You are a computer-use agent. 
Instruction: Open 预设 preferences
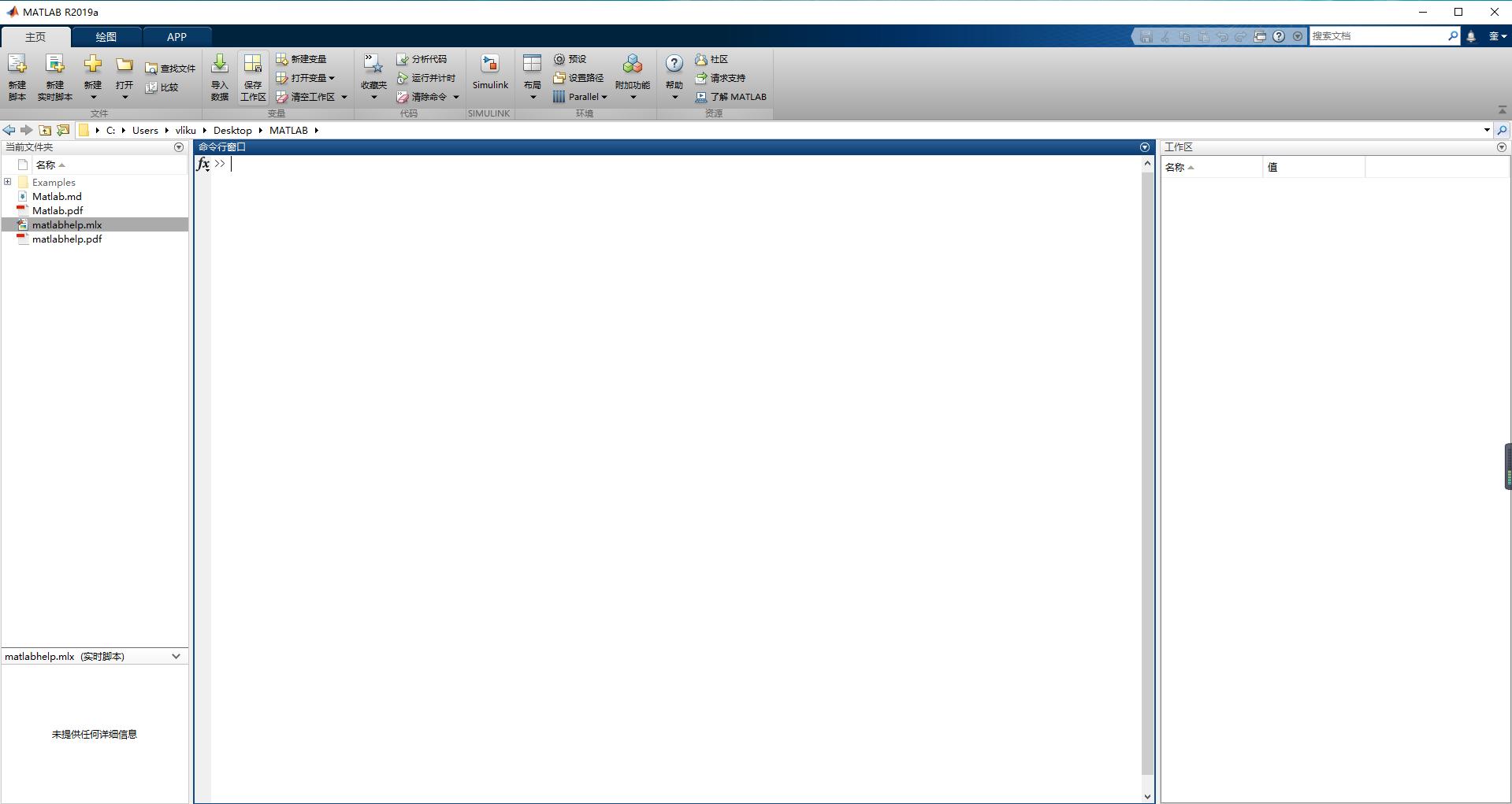click(x=570, y=59)
